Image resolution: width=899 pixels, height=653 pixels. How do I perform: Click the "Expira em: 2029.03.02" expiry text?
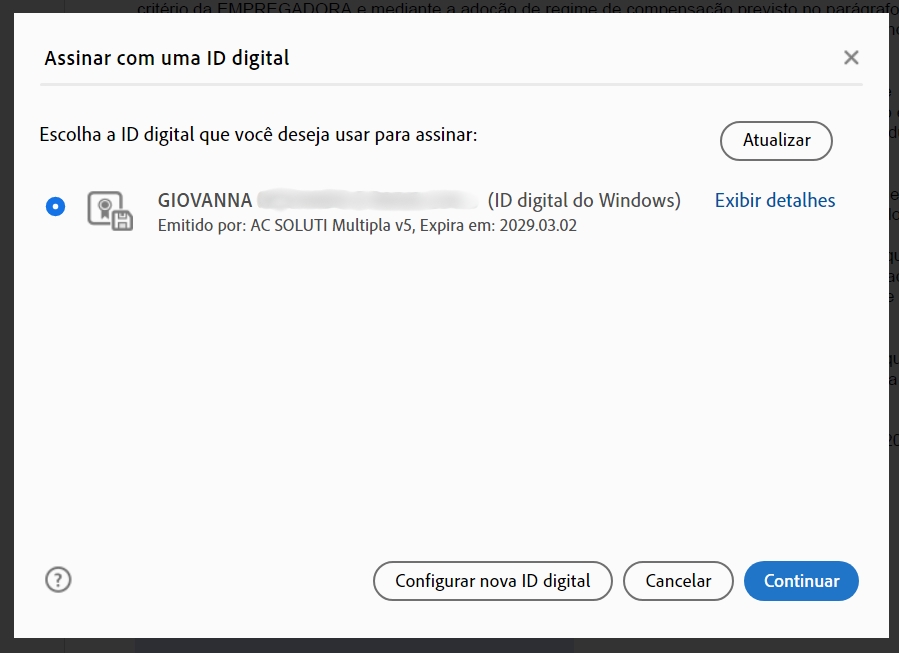click(498, 226)
